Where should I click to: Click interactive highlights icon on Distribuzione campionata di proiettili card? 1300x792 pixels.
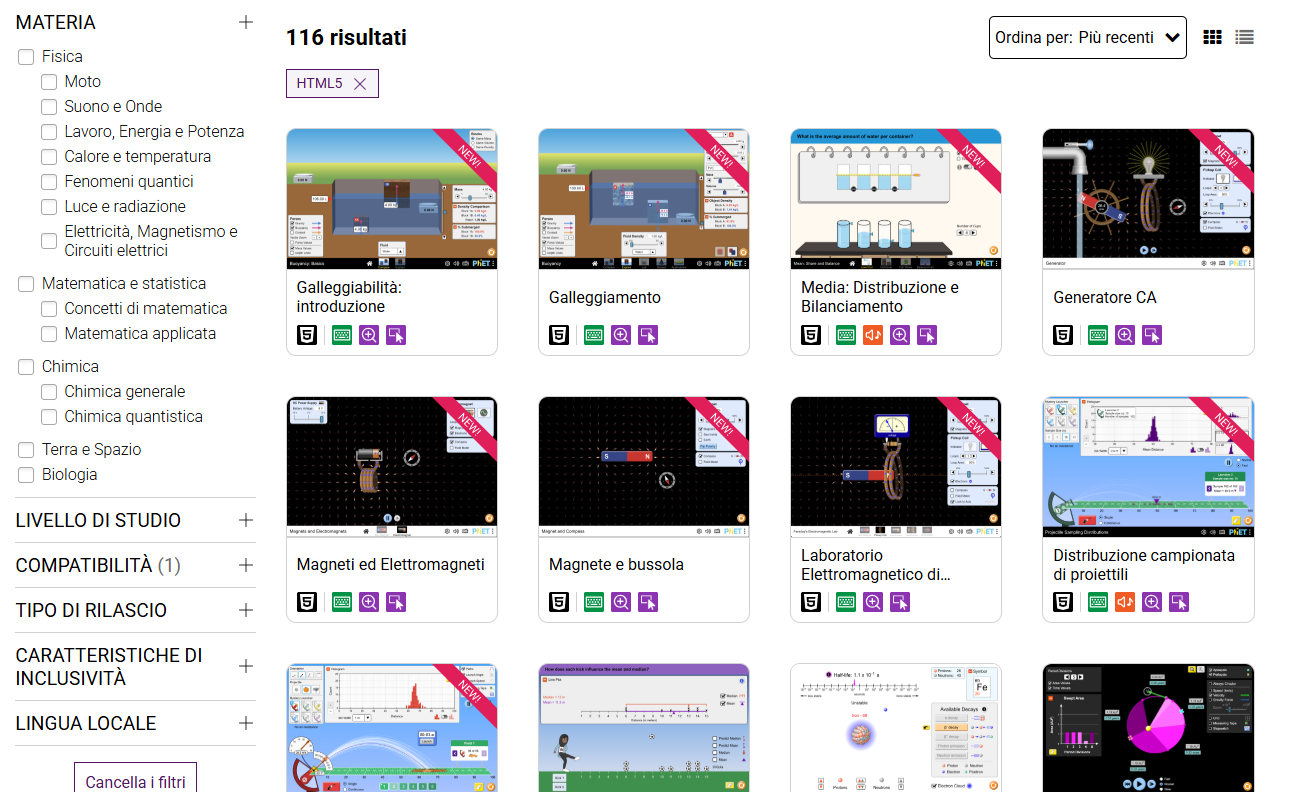[x=1179, y=602]
